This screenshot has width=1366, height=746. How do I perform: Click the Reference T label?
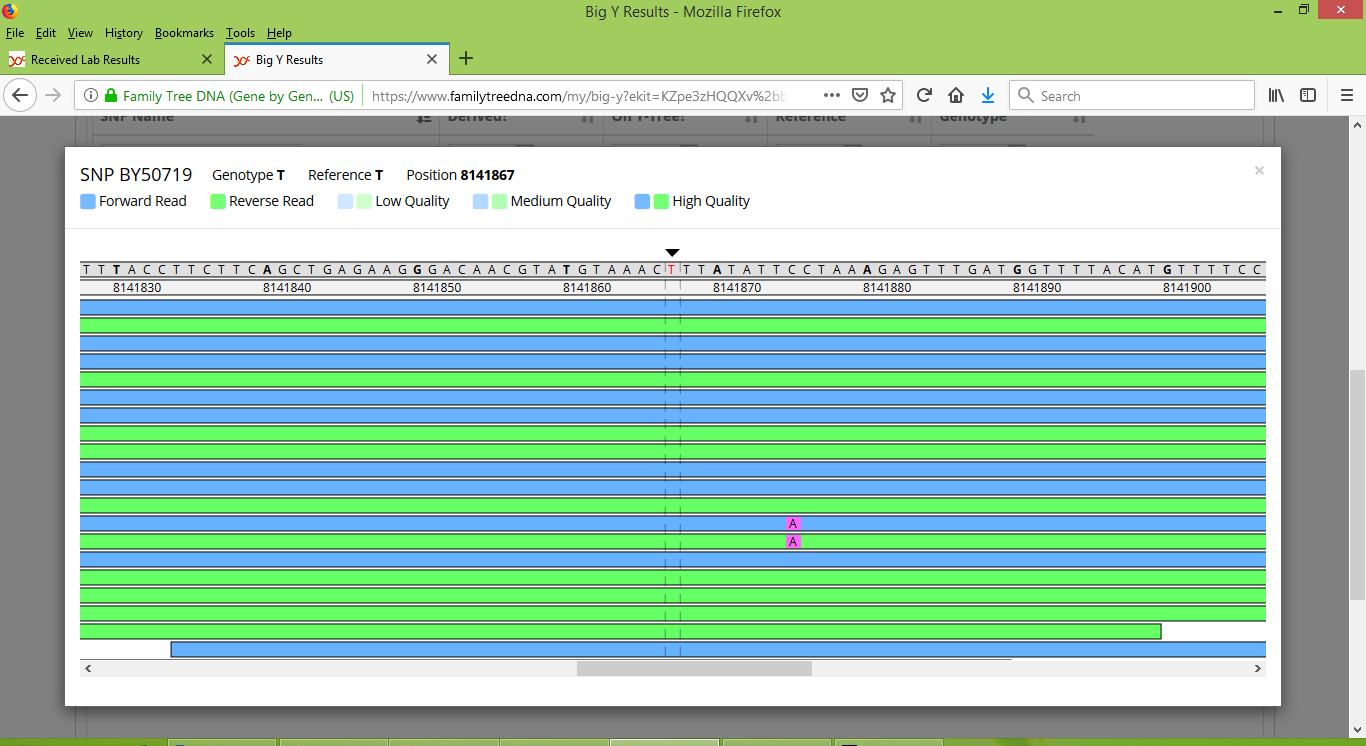tap(345, 175)
